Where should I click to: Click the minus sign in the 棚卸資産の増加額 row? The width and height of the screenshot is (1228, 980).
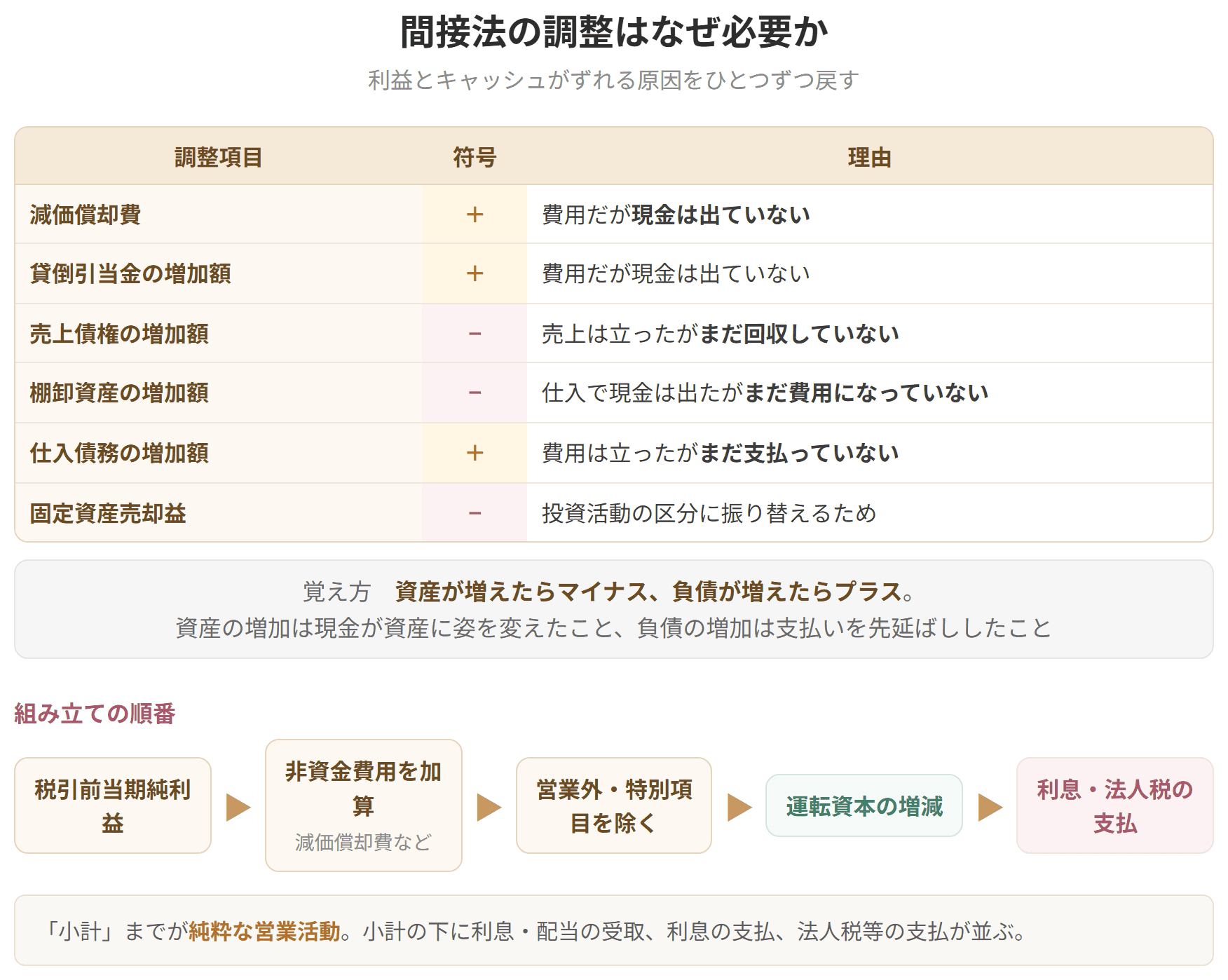click(475, 393)
